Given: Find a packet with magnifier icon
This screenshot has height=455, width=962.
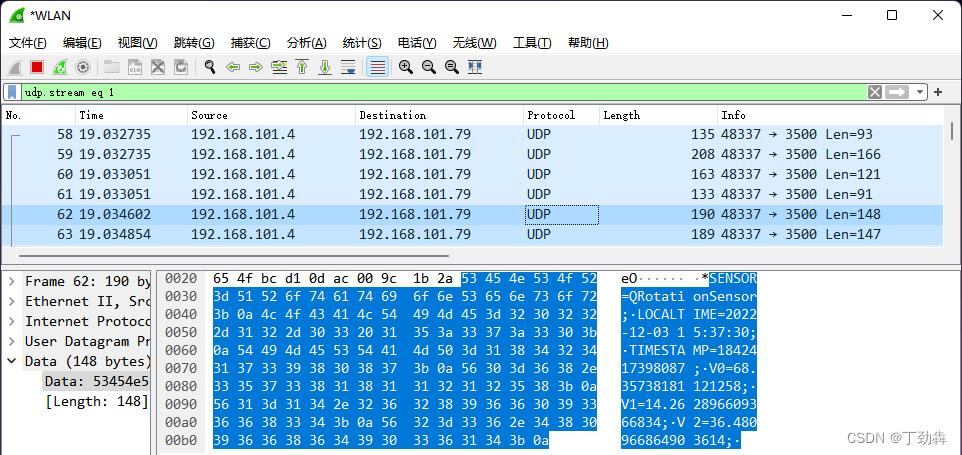Looking at the screenshot, I should pyautogui.click(x=210, y=67).
